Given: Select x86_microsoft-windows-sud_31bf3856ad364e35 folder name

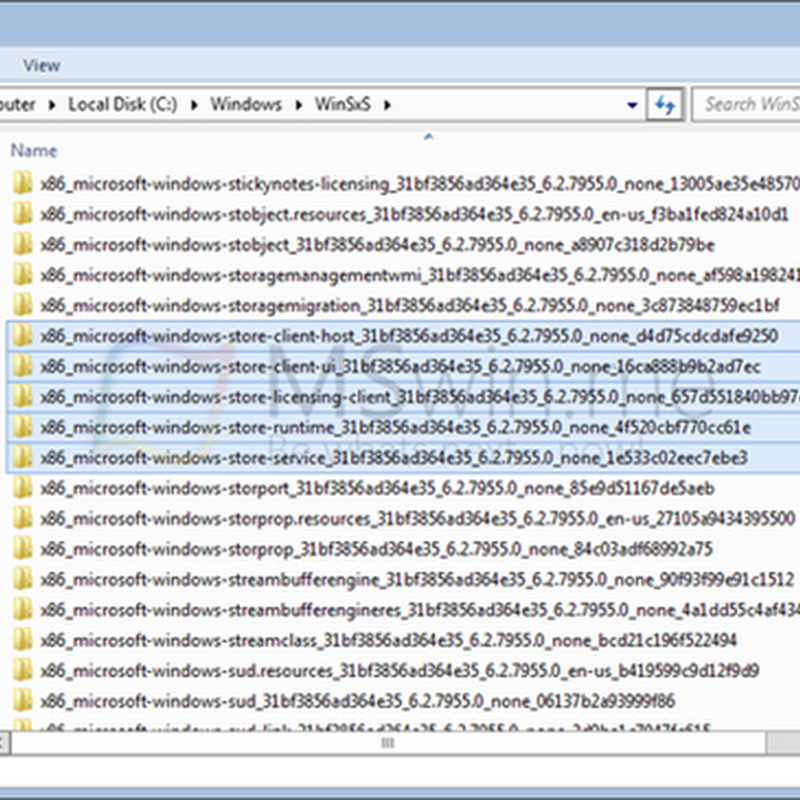Looking at the screenshot, I should (358, 701).
